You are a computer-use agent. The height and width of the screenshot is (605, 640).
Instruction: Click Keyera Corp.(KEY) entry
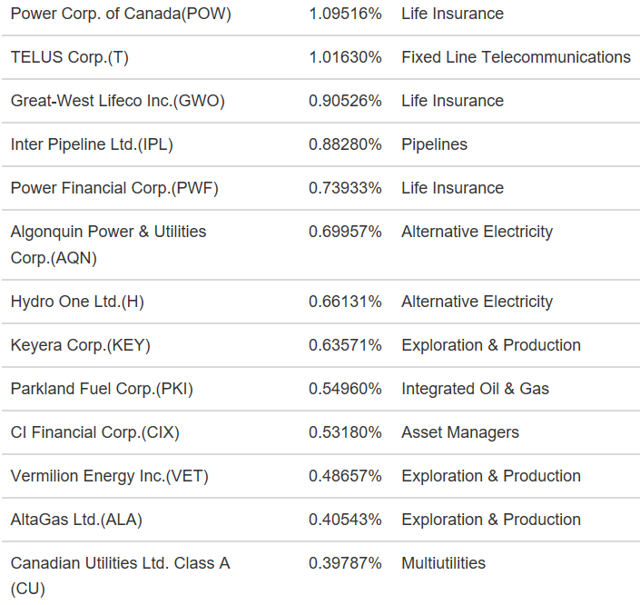[80, 345]
